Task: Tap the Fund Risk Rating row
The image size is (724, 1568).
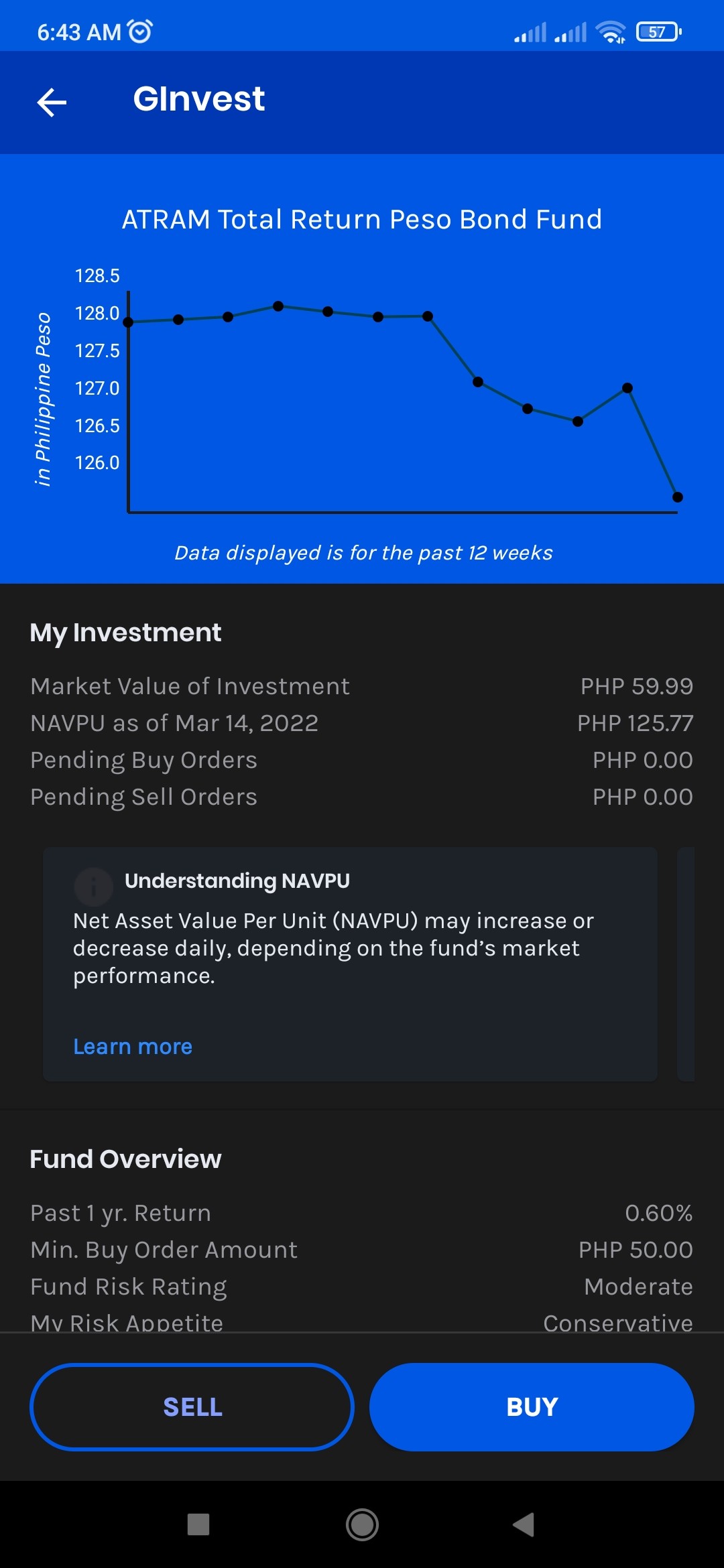Action: pos(362,1287)
